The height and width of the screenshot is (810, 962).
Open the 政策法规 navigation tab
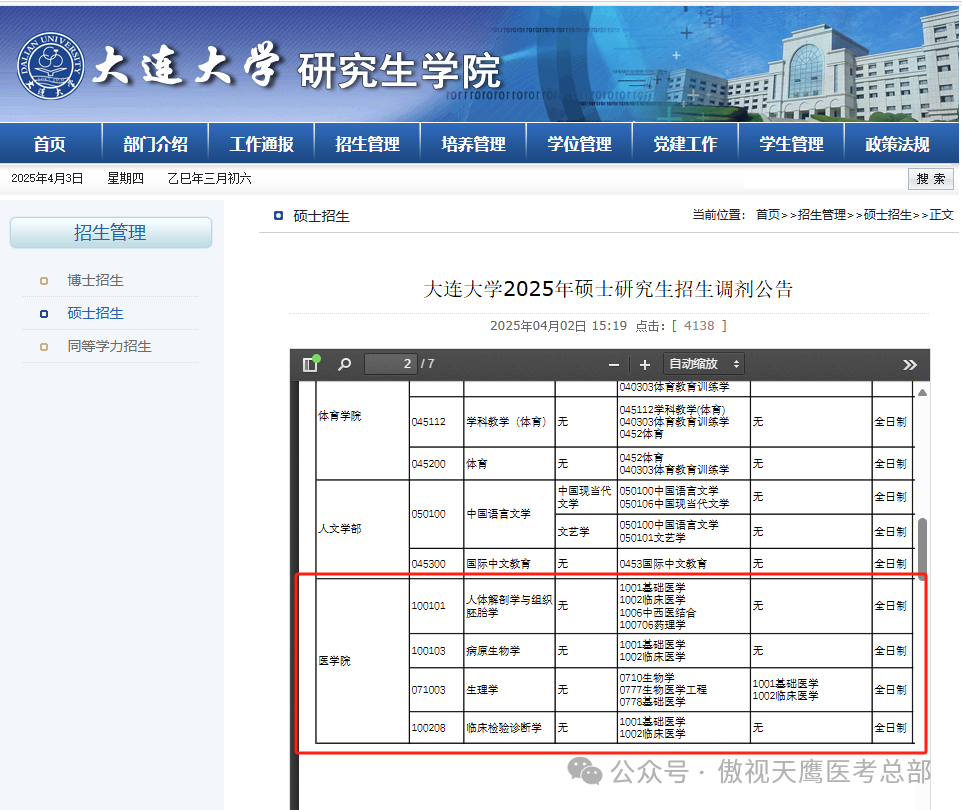(x=897, y=144)
